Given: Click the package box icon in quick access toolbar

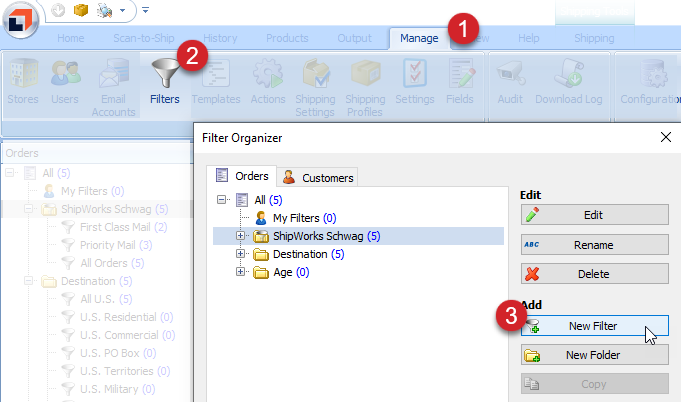Looking at the screenshot, I should pyautogui.click(x=81, y=10).
